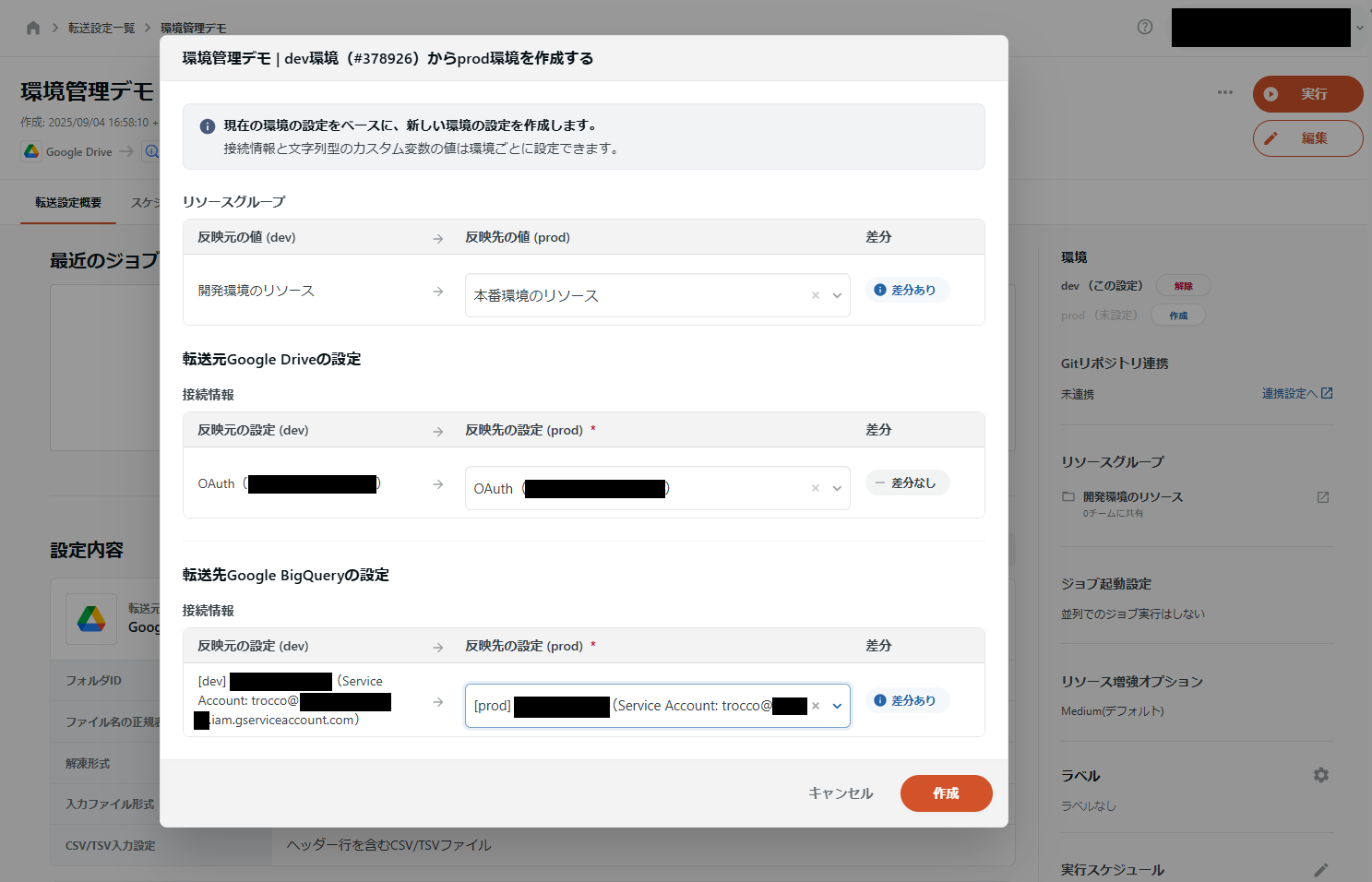Screen dimensions: 1372x882
Task: Click the 実行 button
Action: [x=1307, y=94]
